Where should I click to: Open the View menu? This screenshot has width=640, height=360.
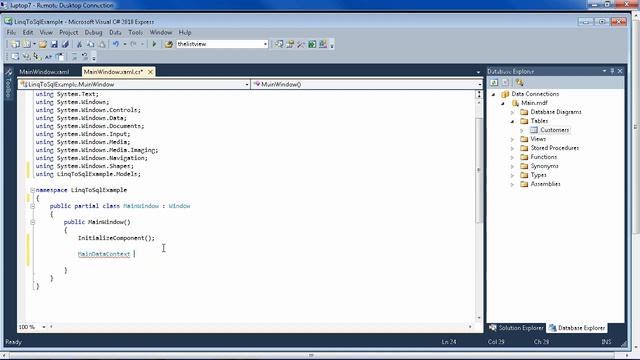46,32
